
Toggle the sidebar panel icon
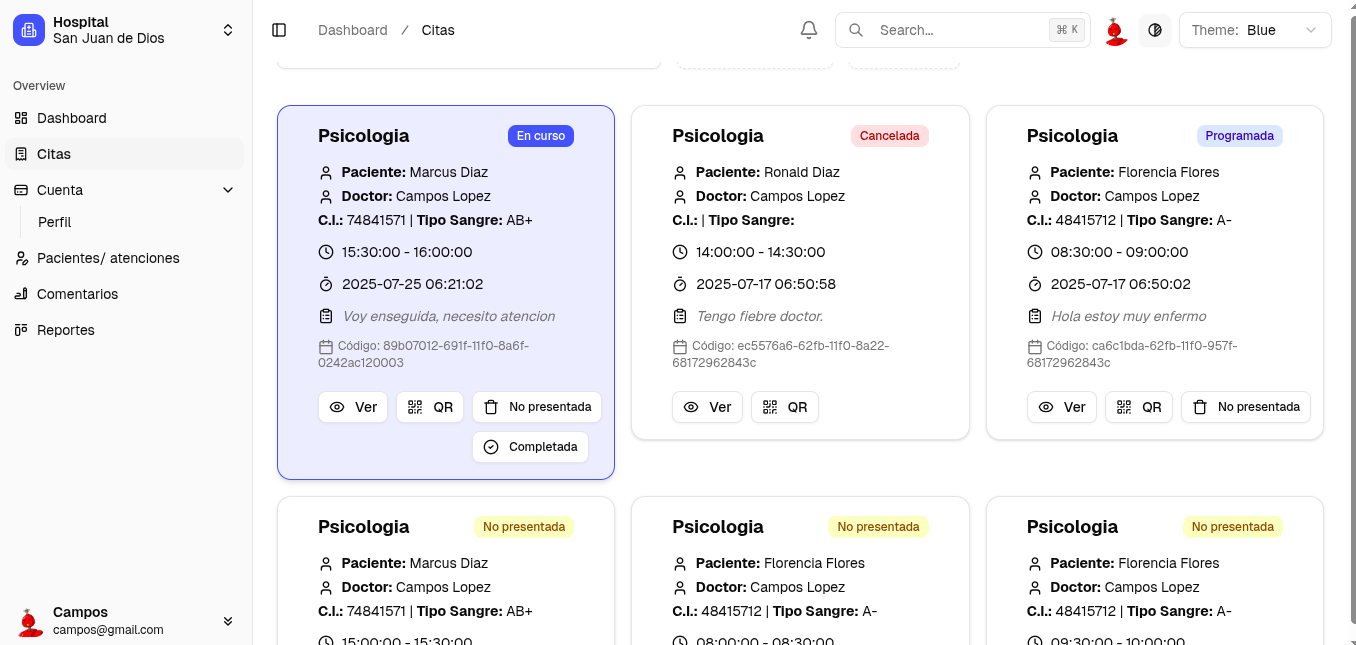[279, 30]
